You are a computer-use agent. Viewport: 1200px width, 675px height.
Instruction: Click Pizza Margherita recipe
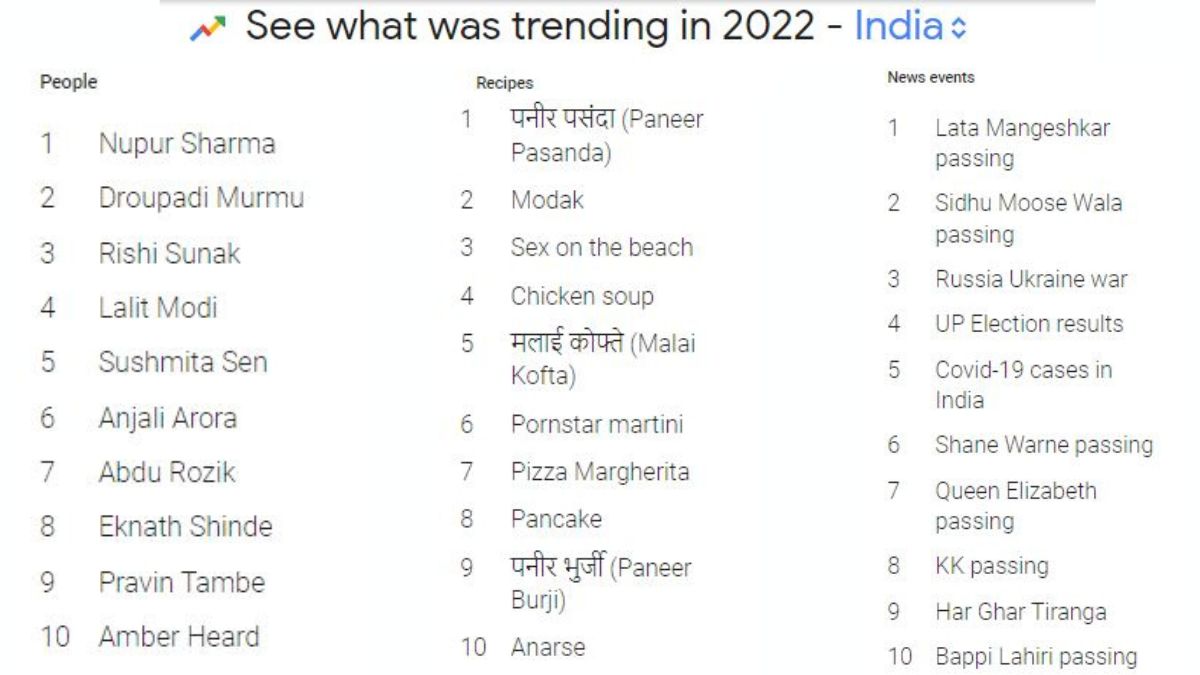point(599,471)
